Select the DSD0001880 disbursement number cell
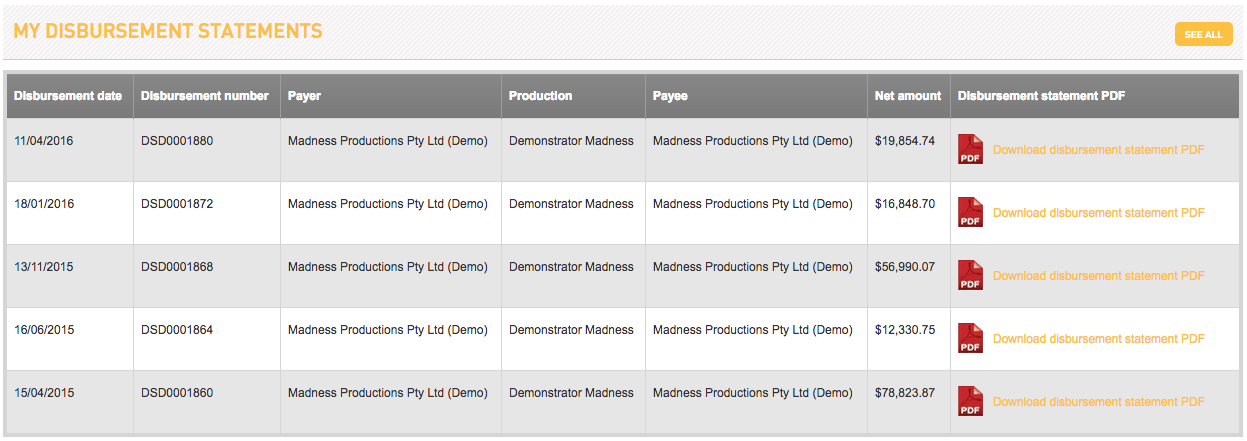 (x=206, y=150)
